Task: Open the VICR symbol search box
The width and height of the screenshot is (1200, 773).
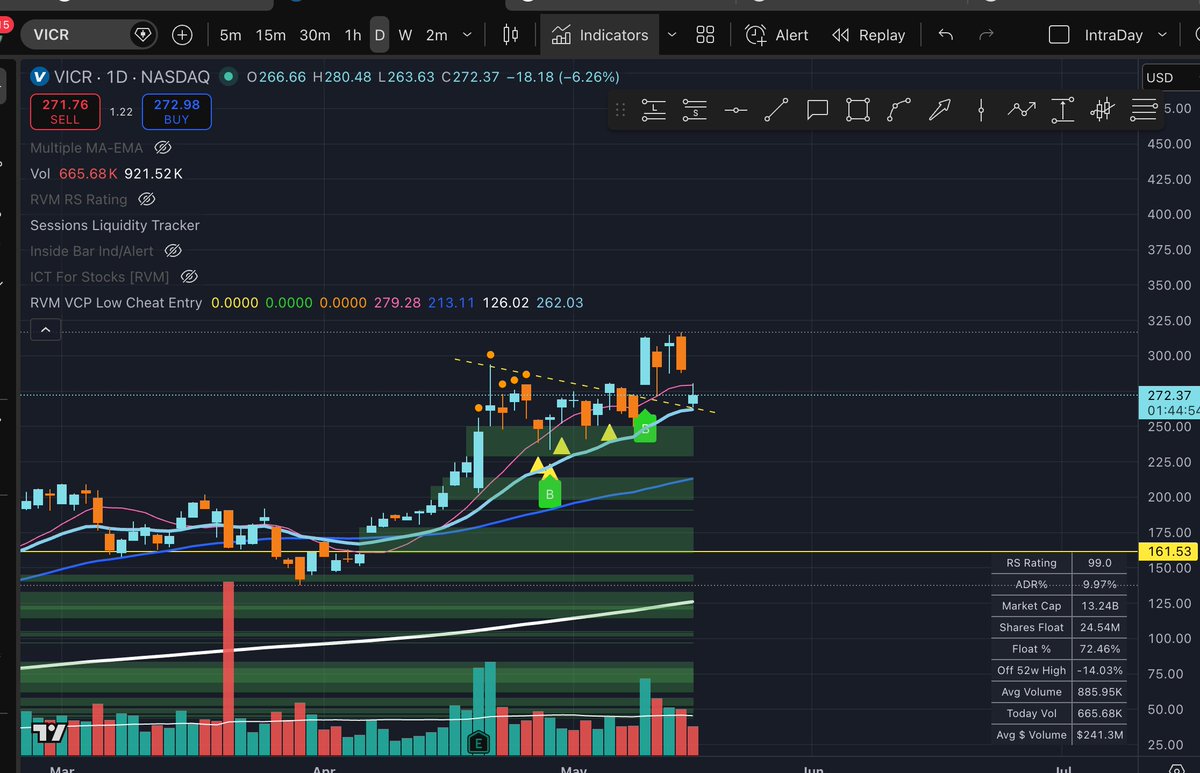Action: tap(90, 35)
